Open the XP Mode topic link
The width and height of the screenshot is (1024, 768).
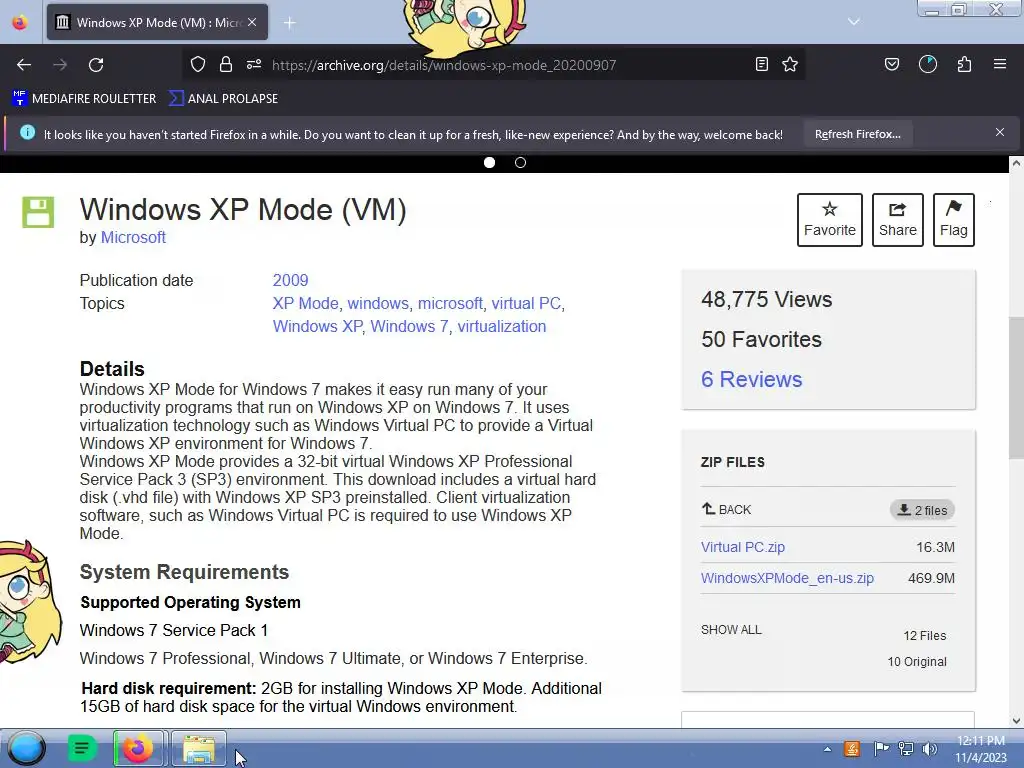pyautogui.click(x=305, y=303)
